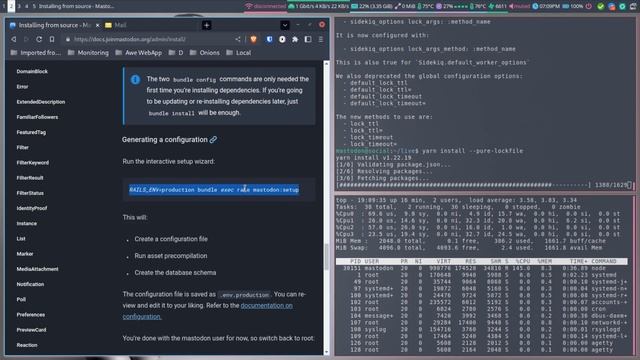The width and height of the screenshot is (640, 360).
Task: Open ExtendedDescription in docs sidebar
Action: point(41,102)
